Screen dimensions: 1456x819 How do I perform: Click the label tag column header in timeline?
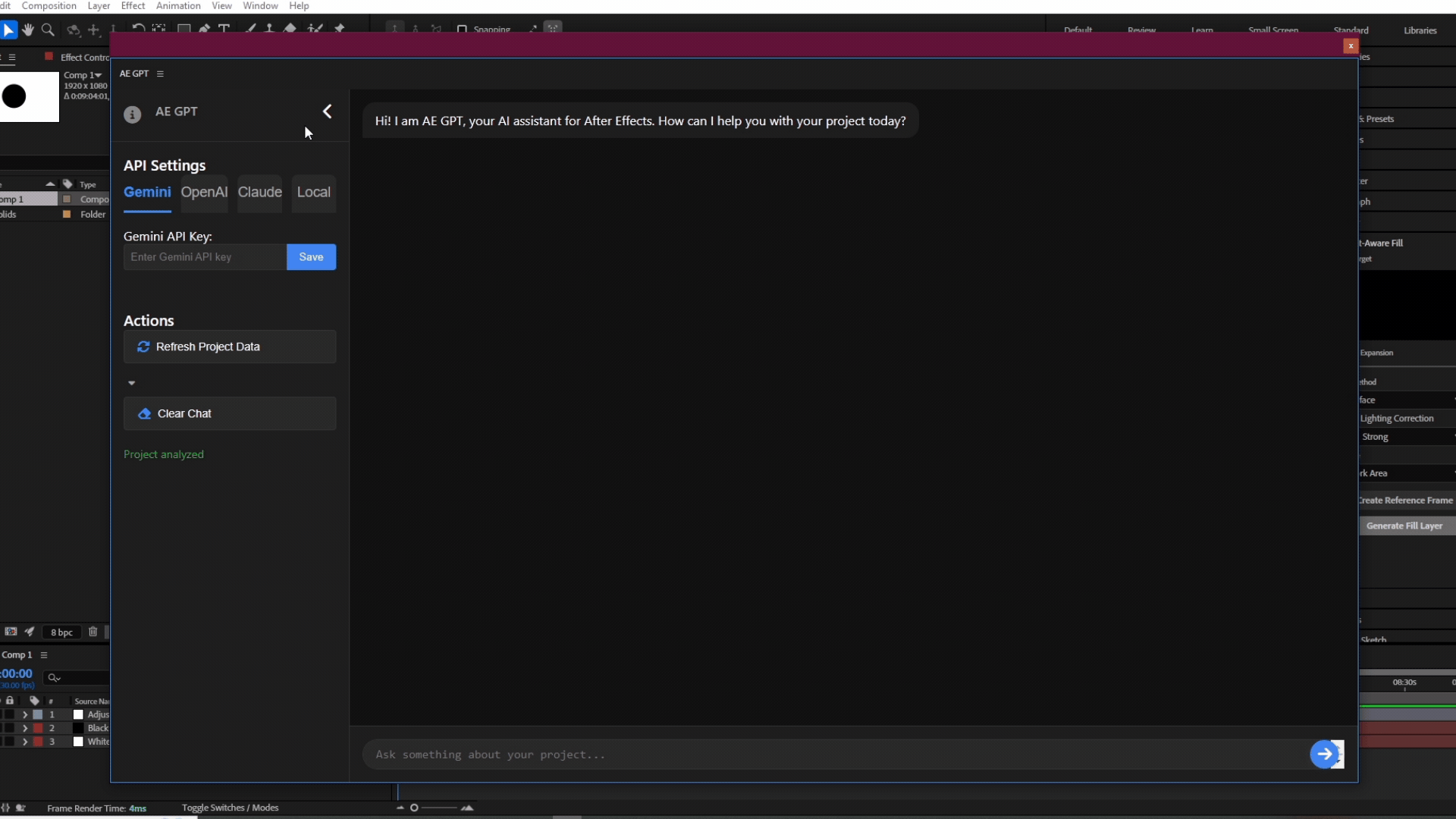(34, 701)
